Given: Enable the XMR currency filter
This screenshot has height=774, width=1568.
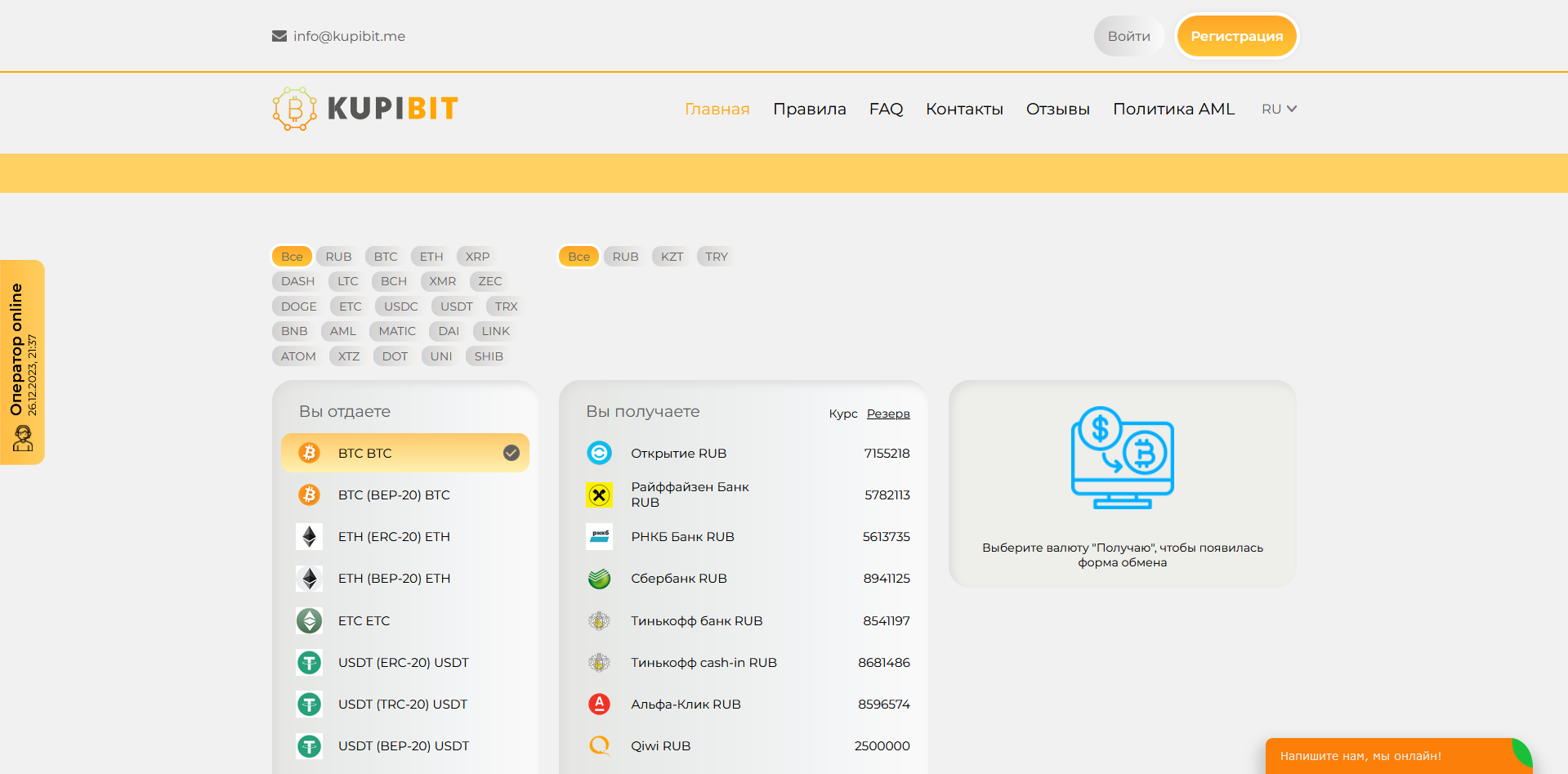Looking at the screenshot, I should (443, 281).
